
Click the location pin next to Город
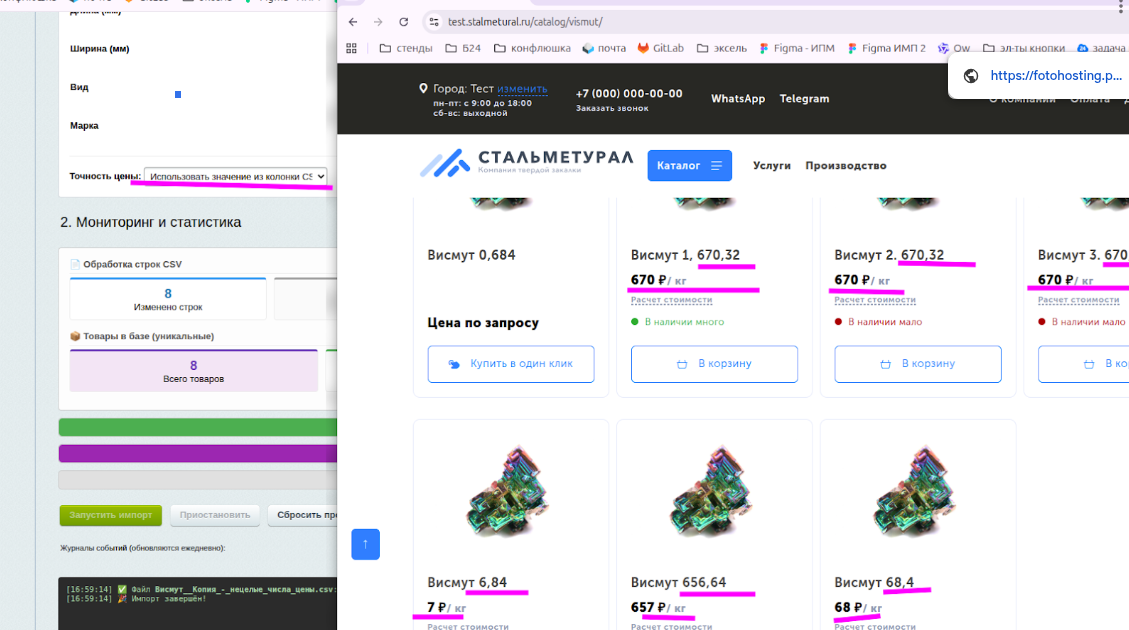[424, 89]
